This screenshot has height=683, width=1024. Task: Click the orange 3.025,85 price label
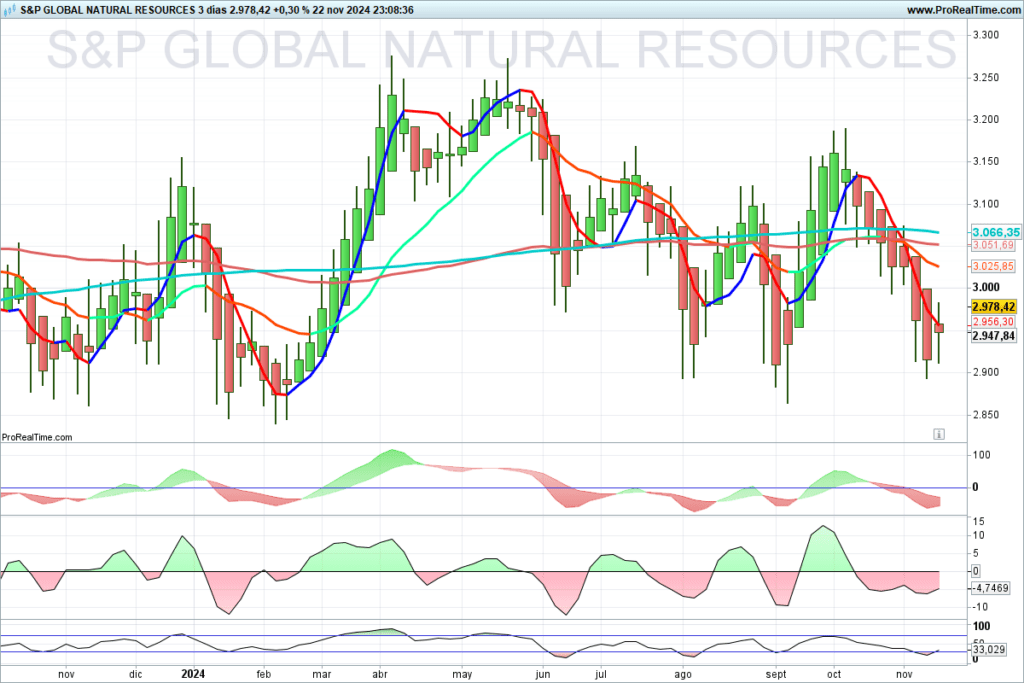point(993,266)
